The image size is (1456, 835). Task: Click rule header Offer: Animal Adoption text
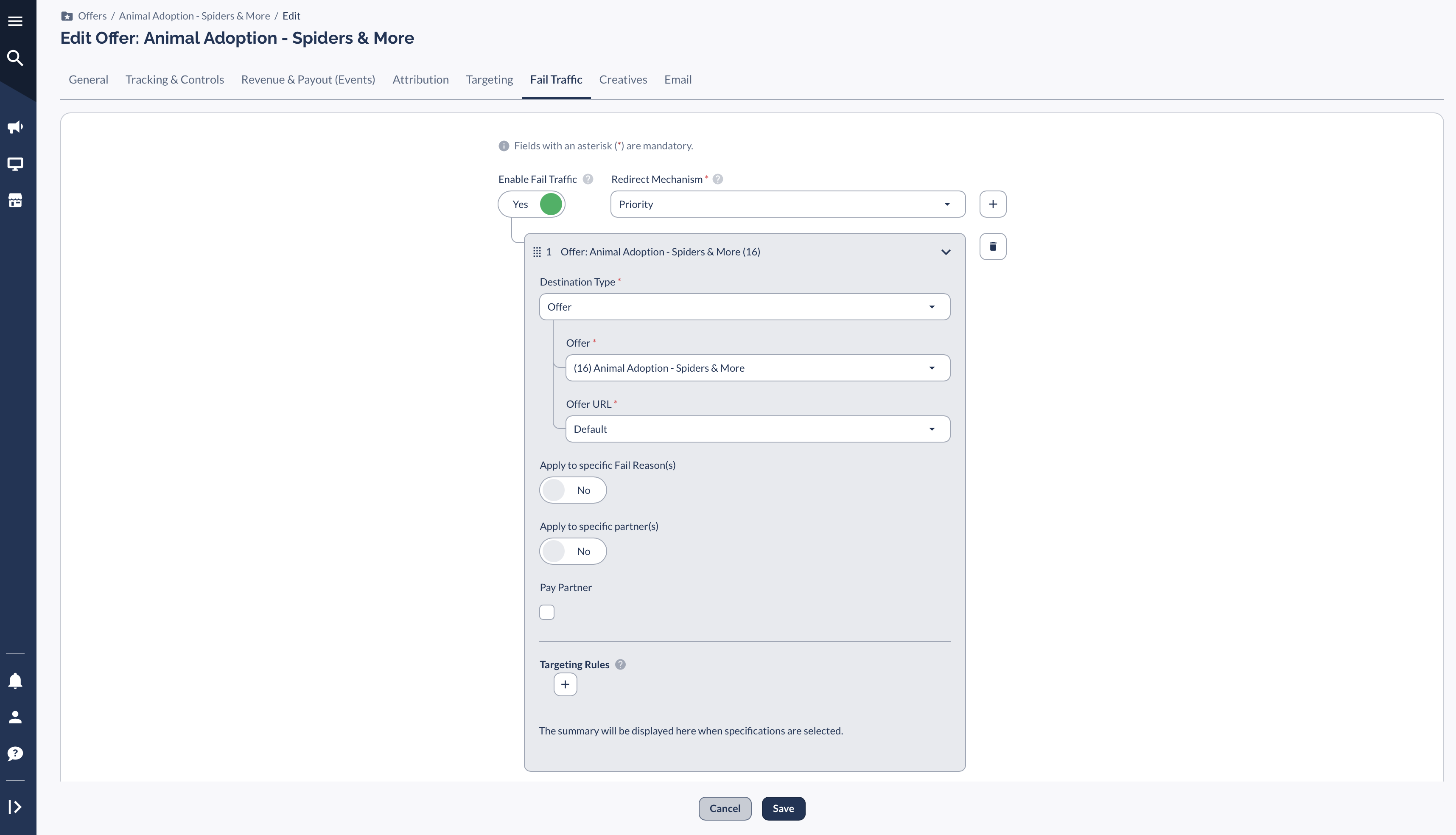point(660,252)
